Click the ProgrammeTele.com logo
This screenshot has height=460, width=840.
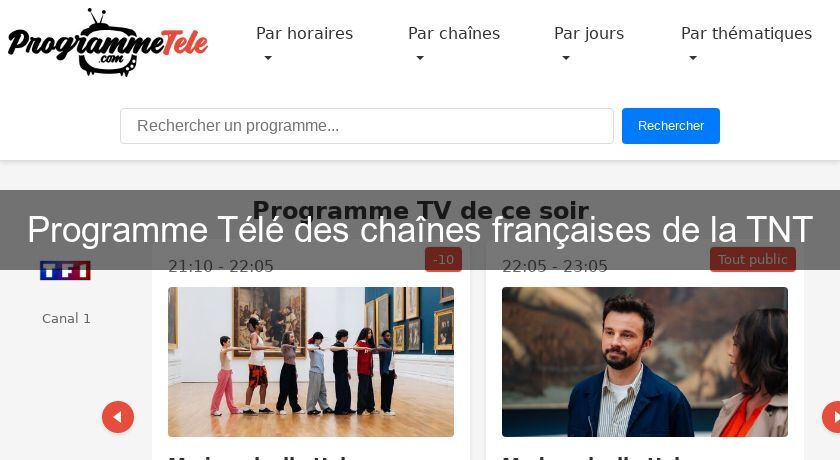[108, 42]
